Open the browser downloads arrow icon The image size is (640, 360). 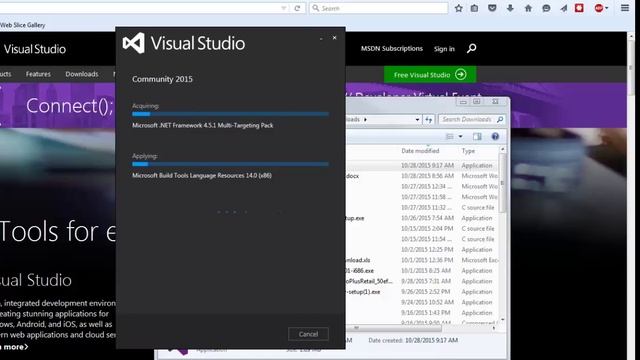pos(510,8)
